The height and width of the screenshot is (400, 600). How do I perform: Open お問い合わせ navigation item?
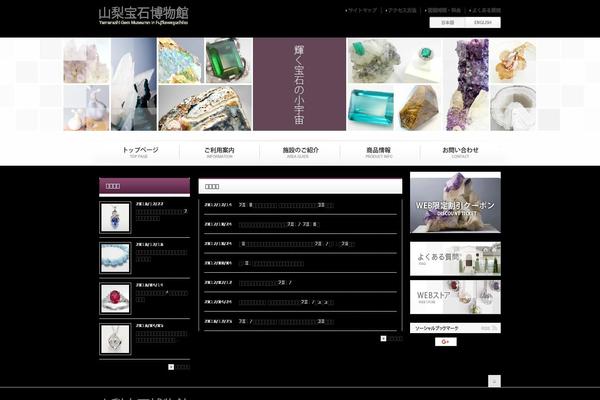click(x=460, y=152)
